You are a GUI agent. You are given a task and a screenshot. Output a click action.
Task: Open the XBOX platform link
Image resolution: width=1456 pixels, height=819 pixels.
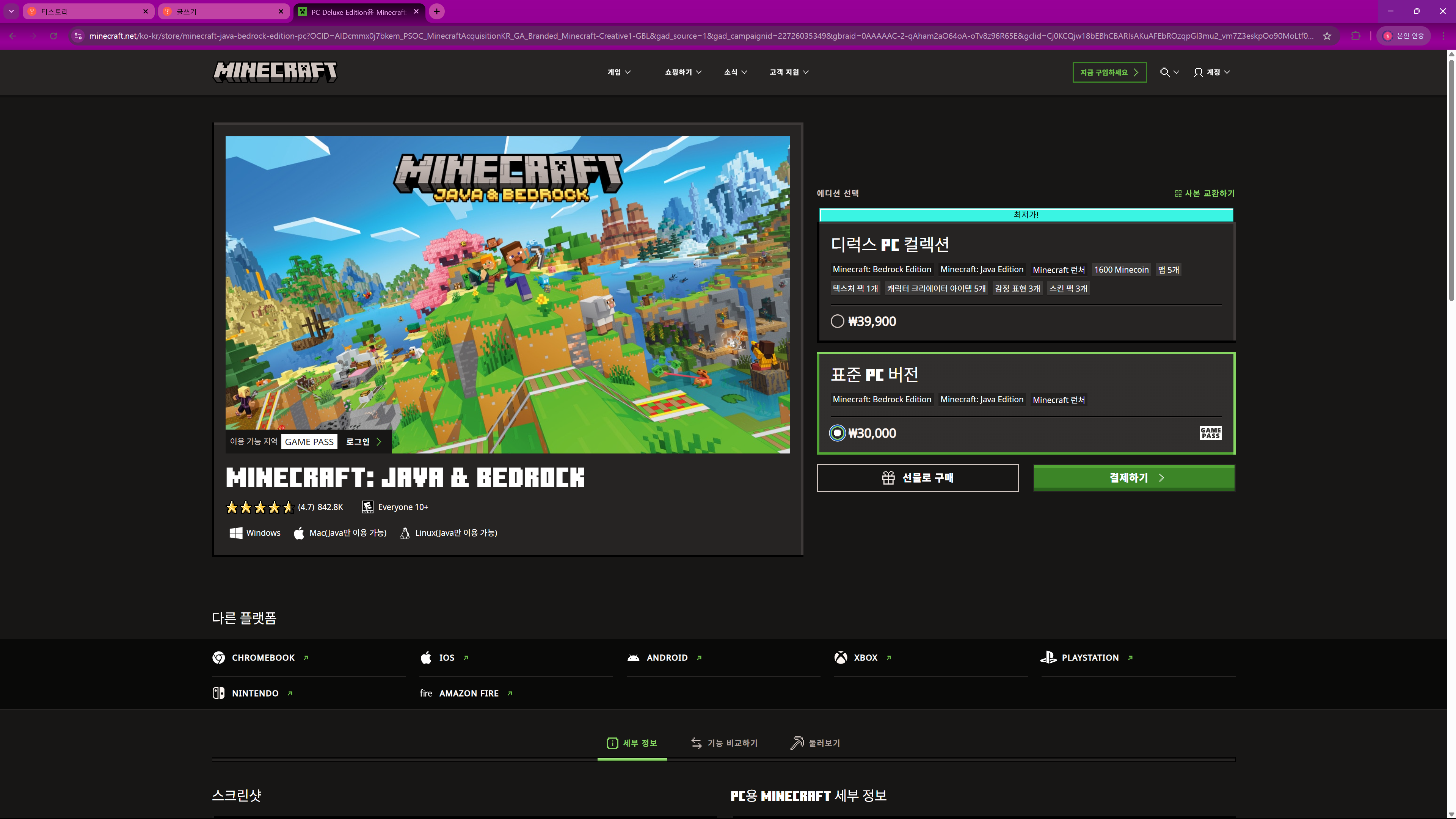point(865,657)
